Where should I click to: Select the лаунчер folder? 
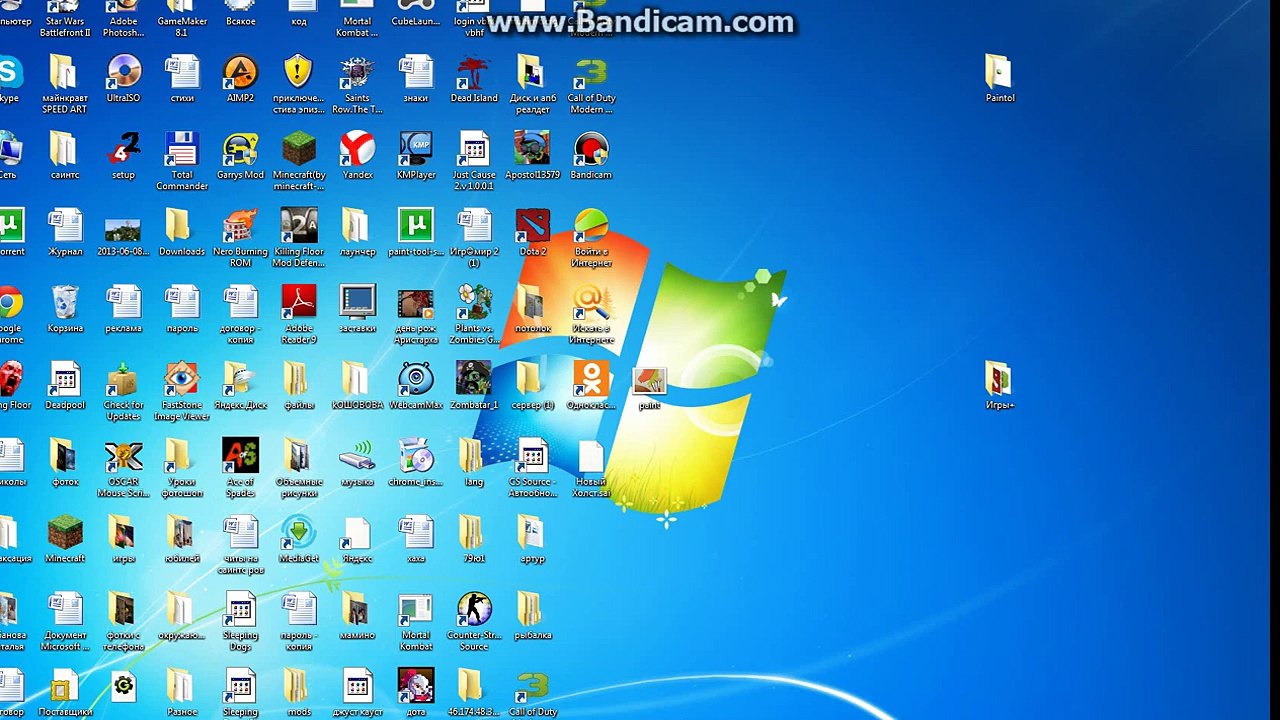(357, 233)
